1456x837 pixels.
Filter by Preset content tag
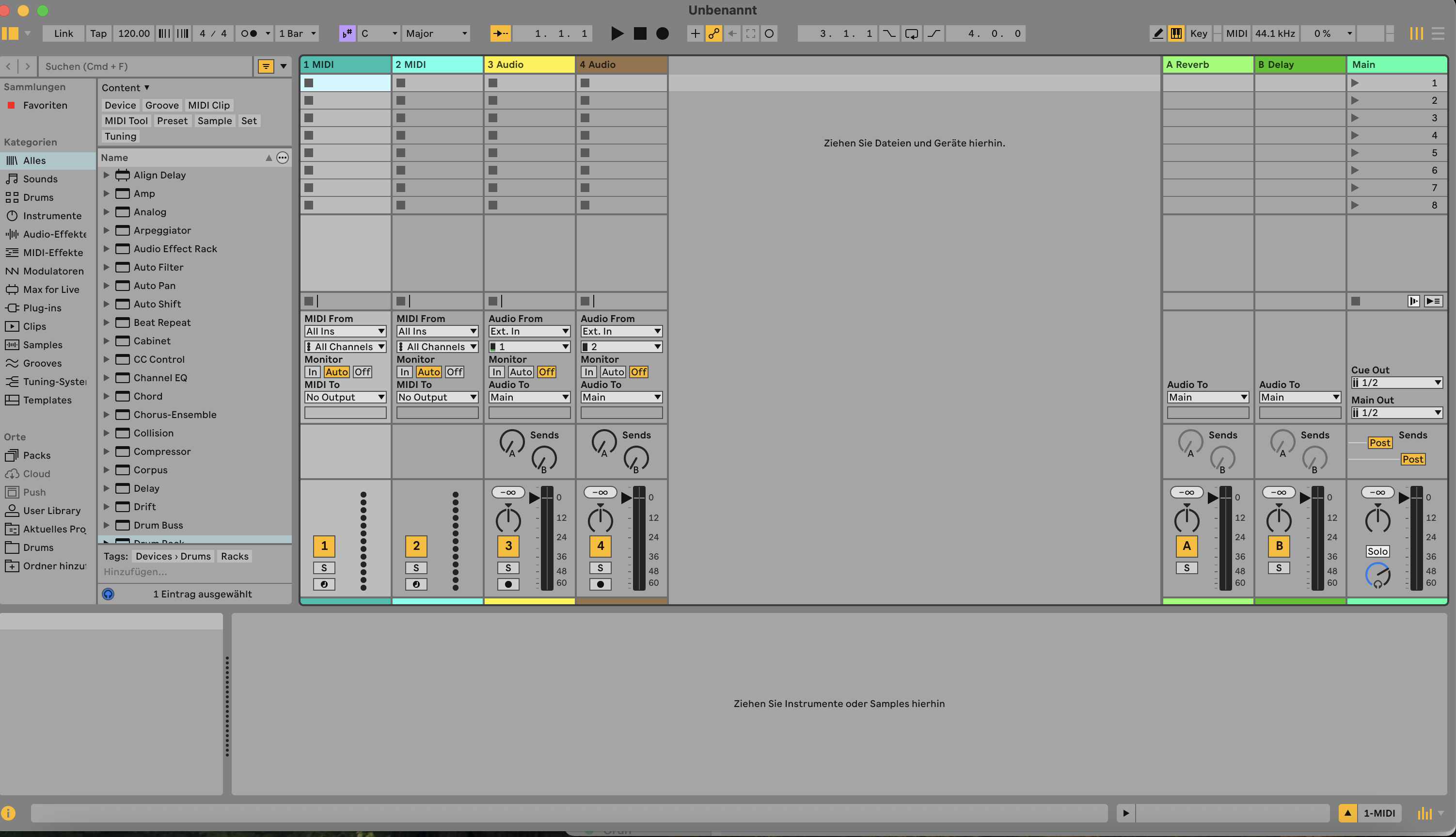(x=173, y=121)
